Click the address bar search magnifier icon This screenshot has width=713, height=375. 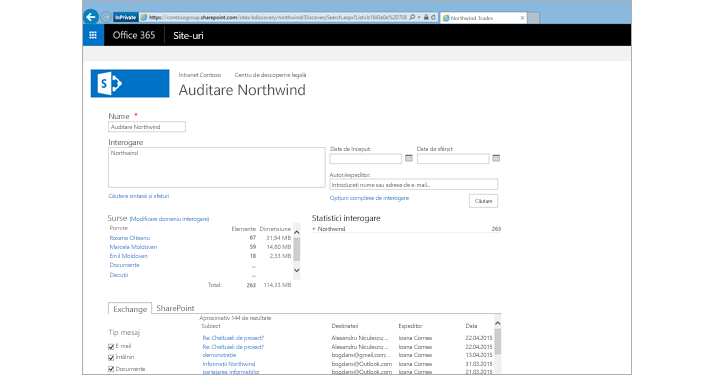click(x=412, y=17)
